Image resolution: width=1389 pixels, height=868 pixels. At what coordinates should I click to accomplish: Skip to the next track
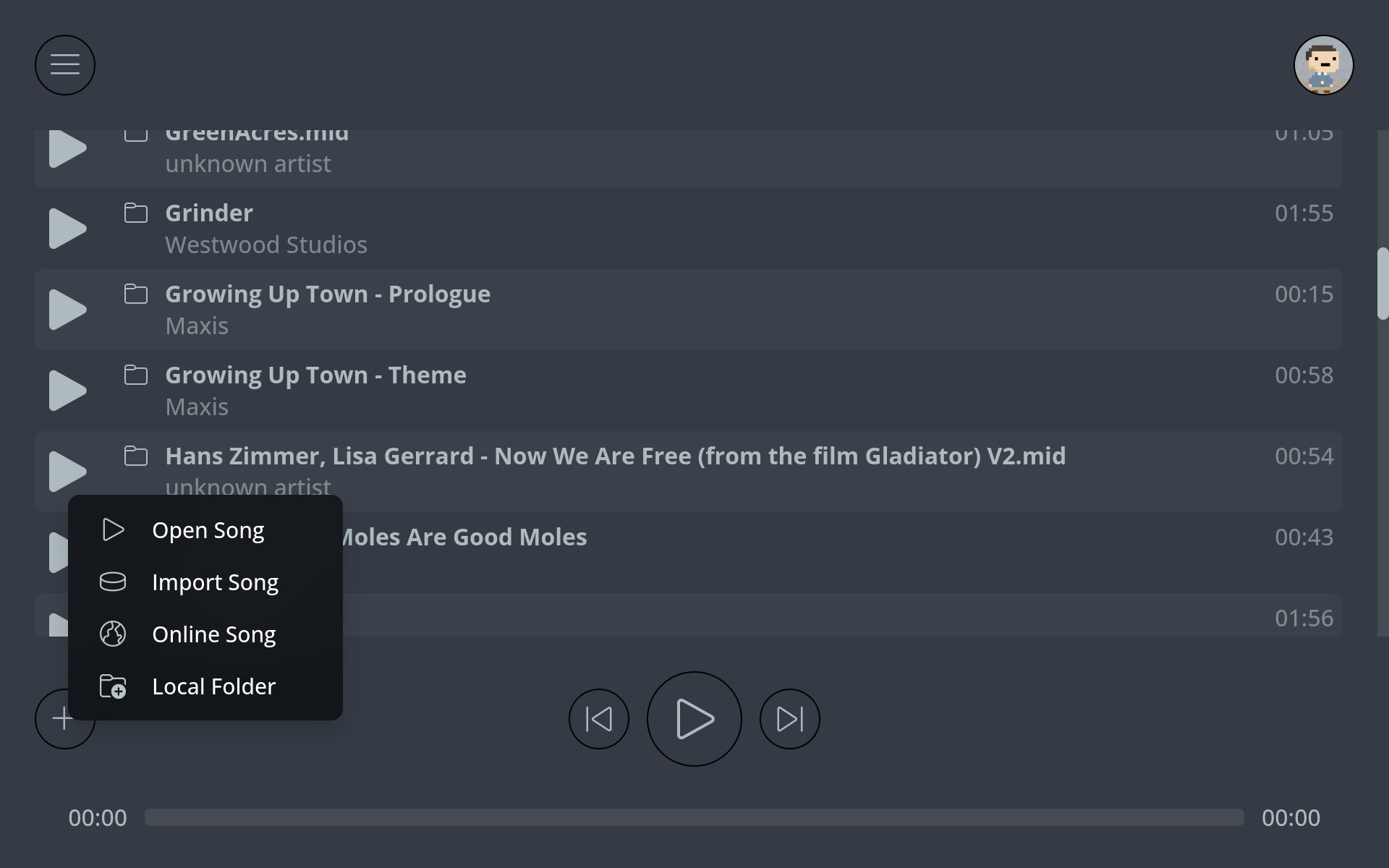pyautogui.click(x=789, y=718)
